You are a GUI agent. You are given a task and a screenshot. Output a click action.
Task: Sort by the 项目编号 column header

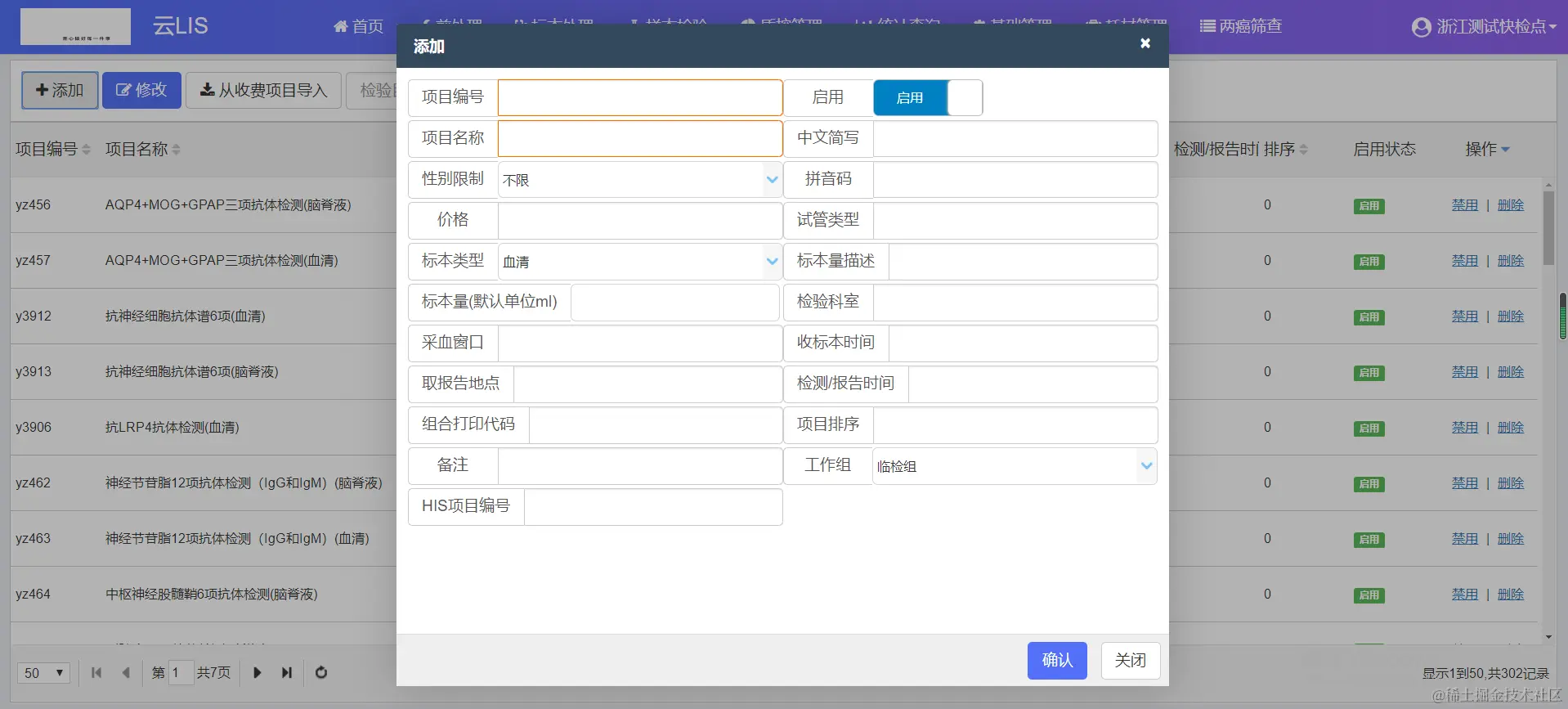coord(53,149)
